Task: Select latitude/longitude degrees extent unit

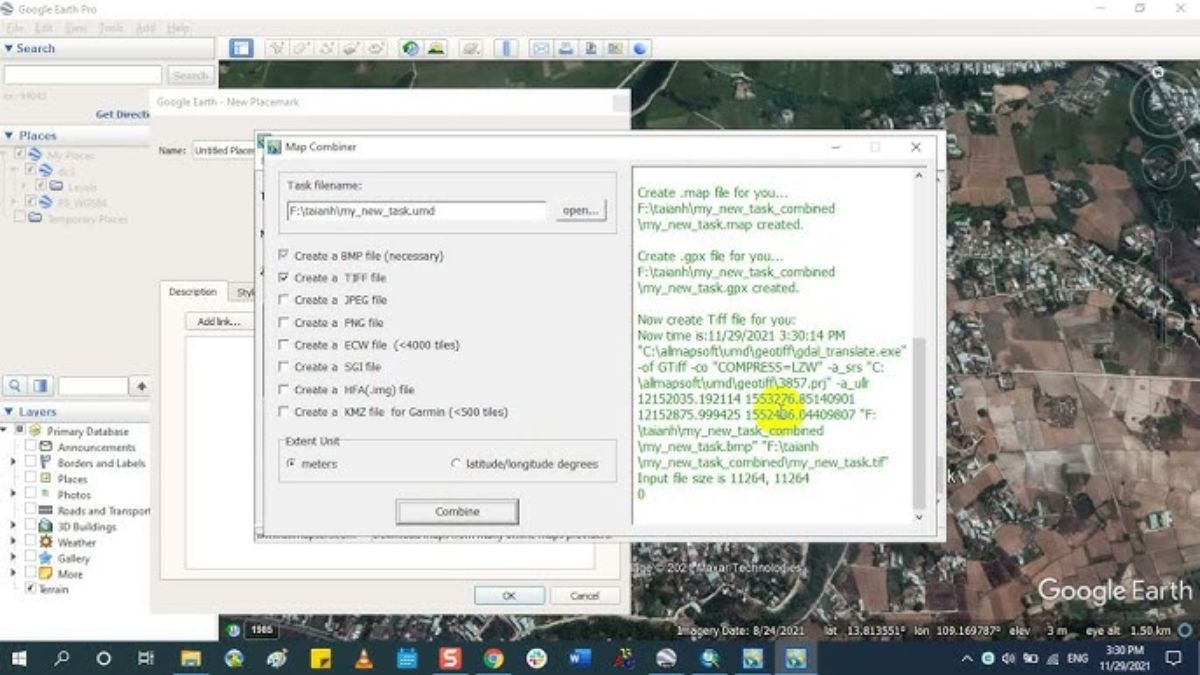Action: coord(456,464)
